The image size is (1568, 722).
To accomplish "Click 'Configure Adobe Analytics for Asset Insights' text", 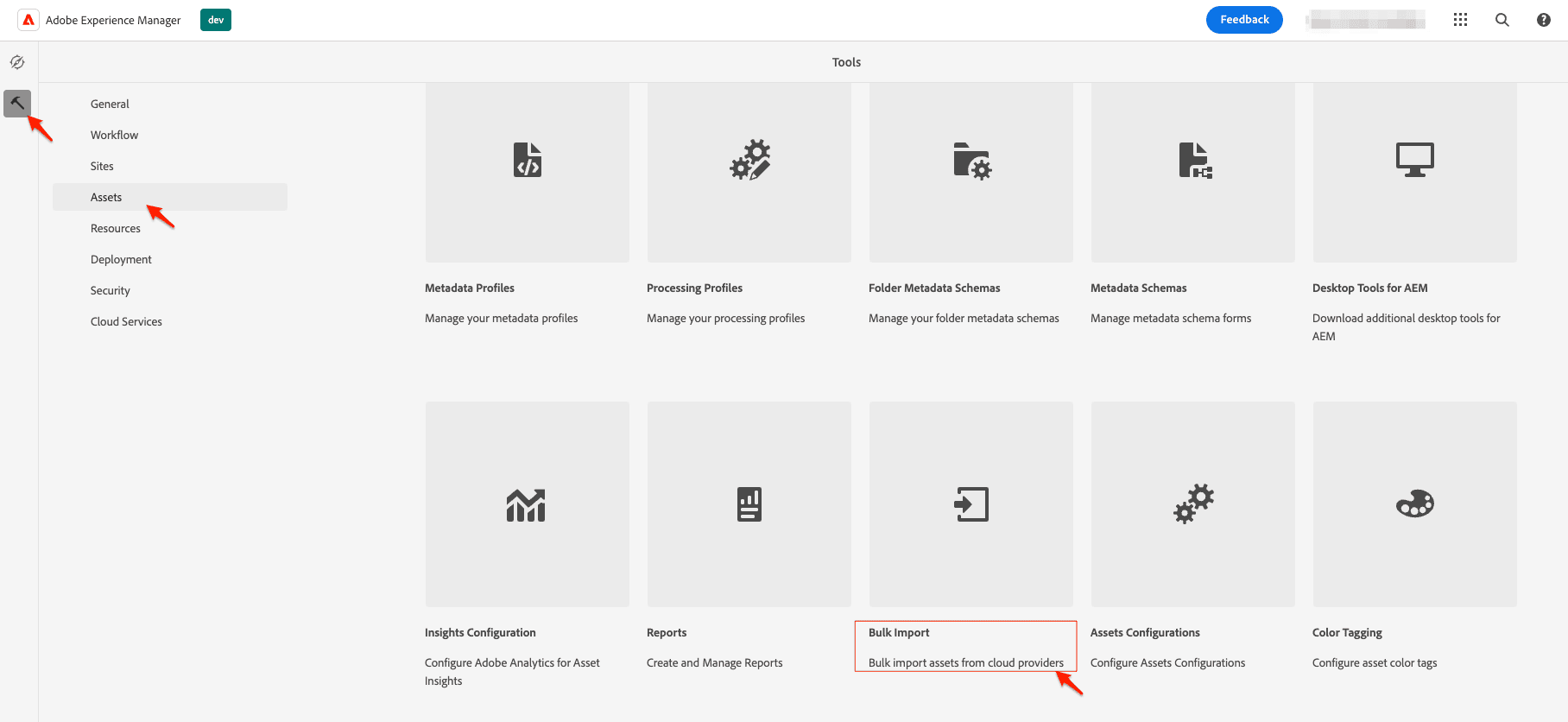I will click(x=512, y=672).
